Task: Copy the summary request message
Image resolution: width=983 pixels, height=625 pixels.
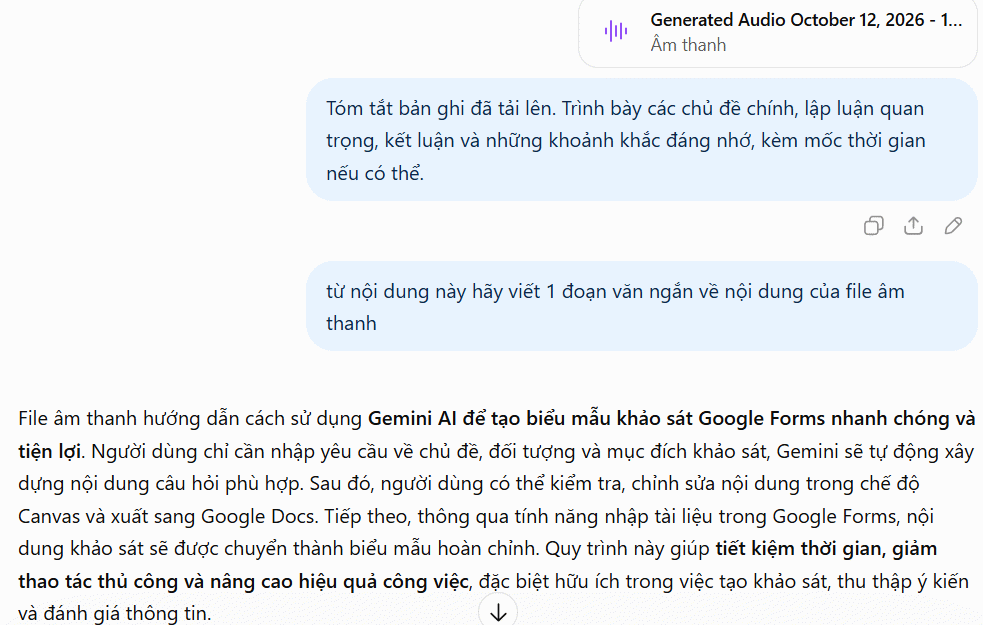Action: 873,226
